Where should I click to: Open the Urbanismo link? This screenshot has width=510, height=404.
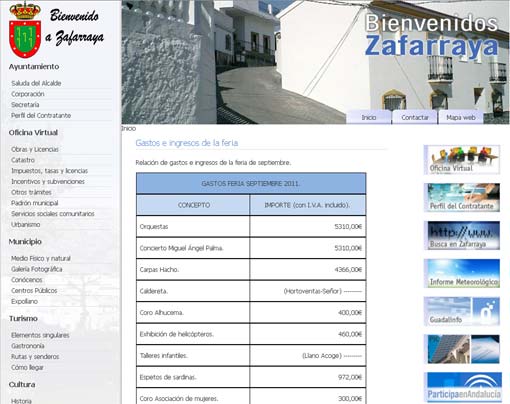click(x=25, y=224)
